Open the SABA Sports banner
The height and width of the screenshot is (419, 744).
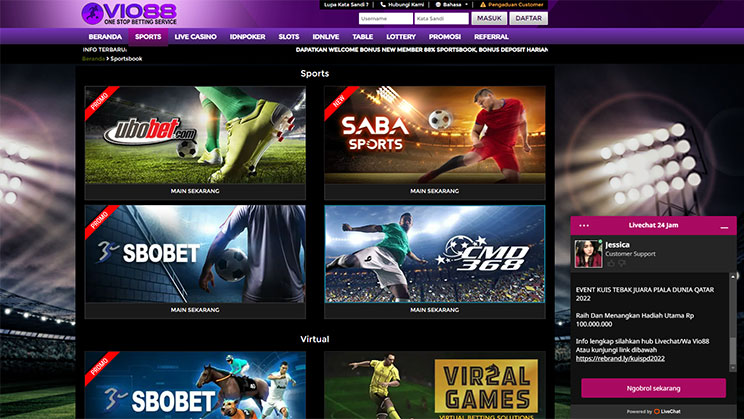(435, 135)
